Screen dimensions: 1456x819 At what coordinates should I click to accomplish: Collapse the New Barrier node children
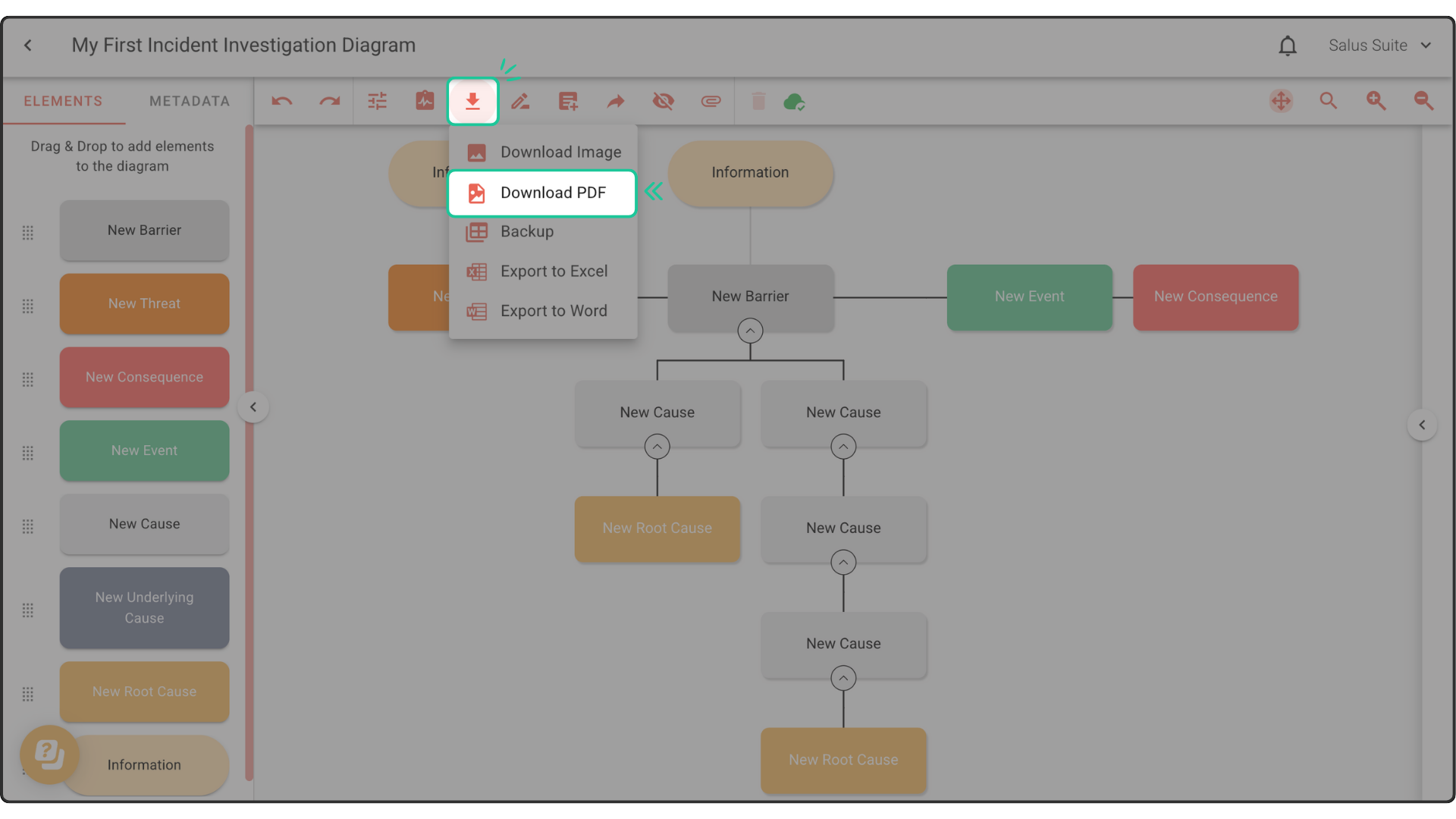click(x=750, y=331)
